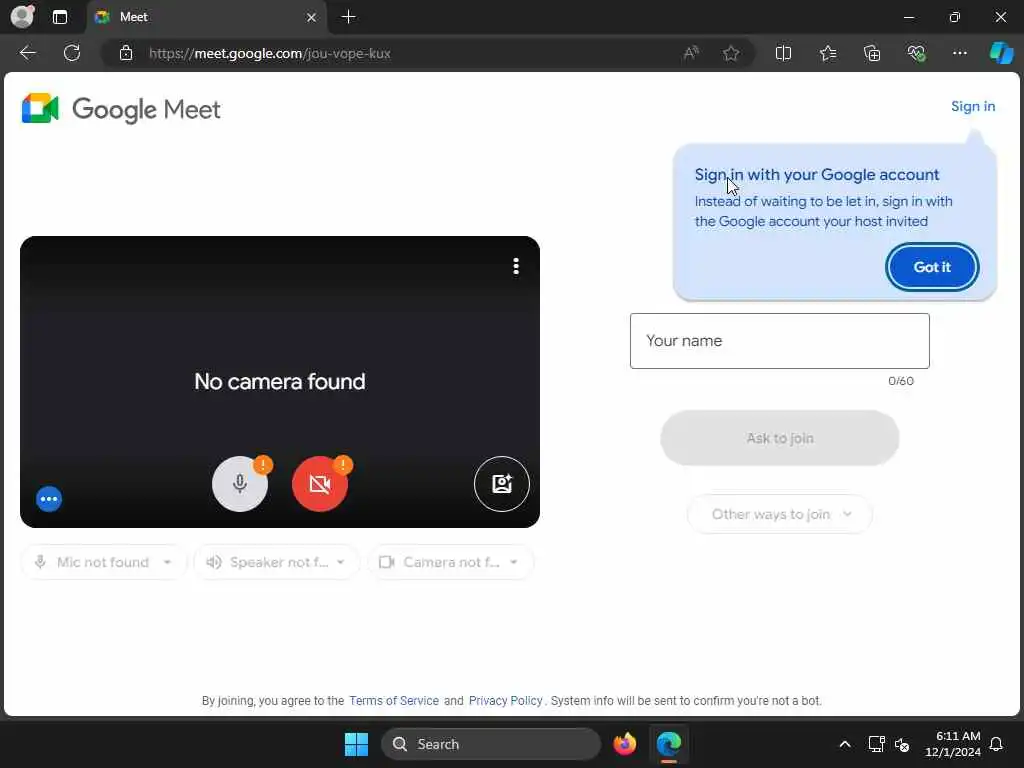Open the browser profile avatar
1024x768 pixels.
pos(22,16)
